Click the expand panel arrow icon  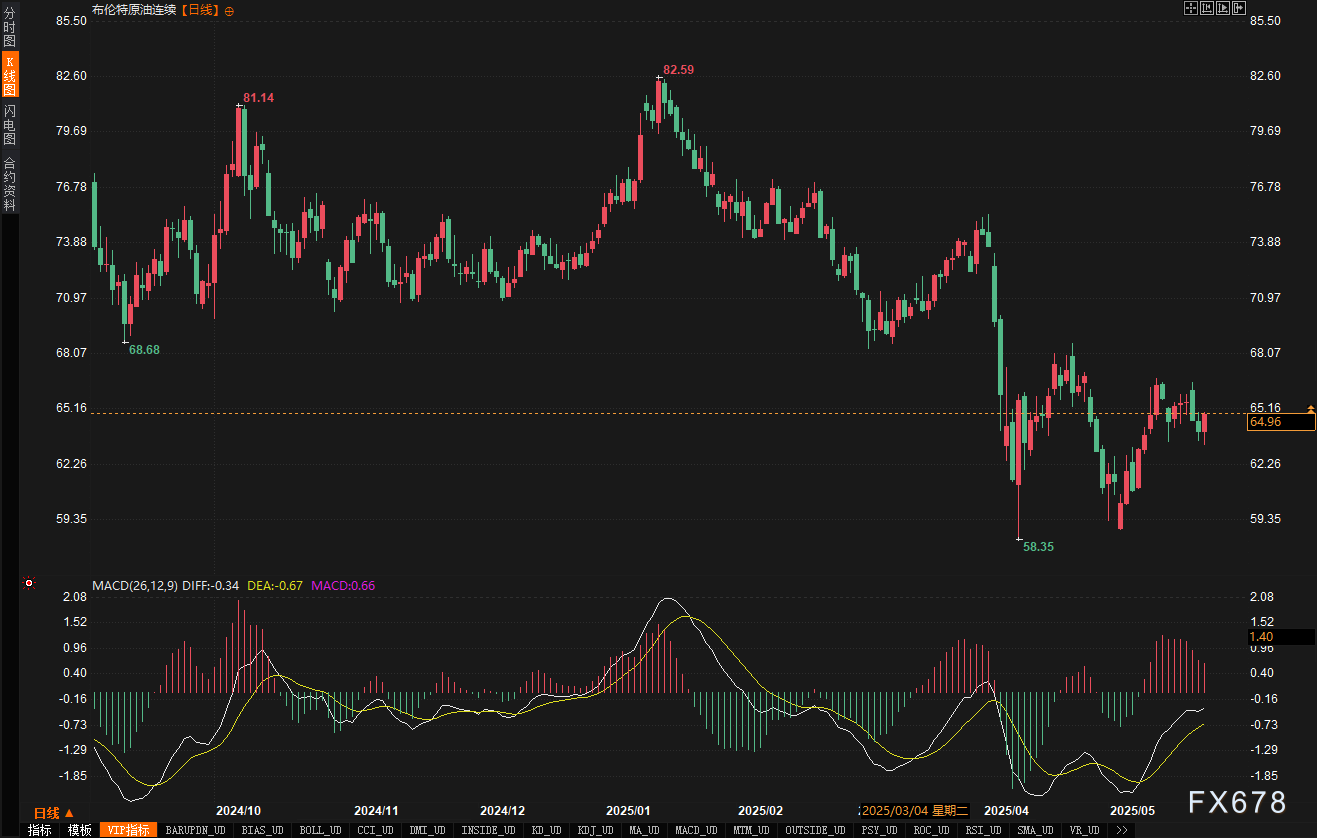(1239, 8)
